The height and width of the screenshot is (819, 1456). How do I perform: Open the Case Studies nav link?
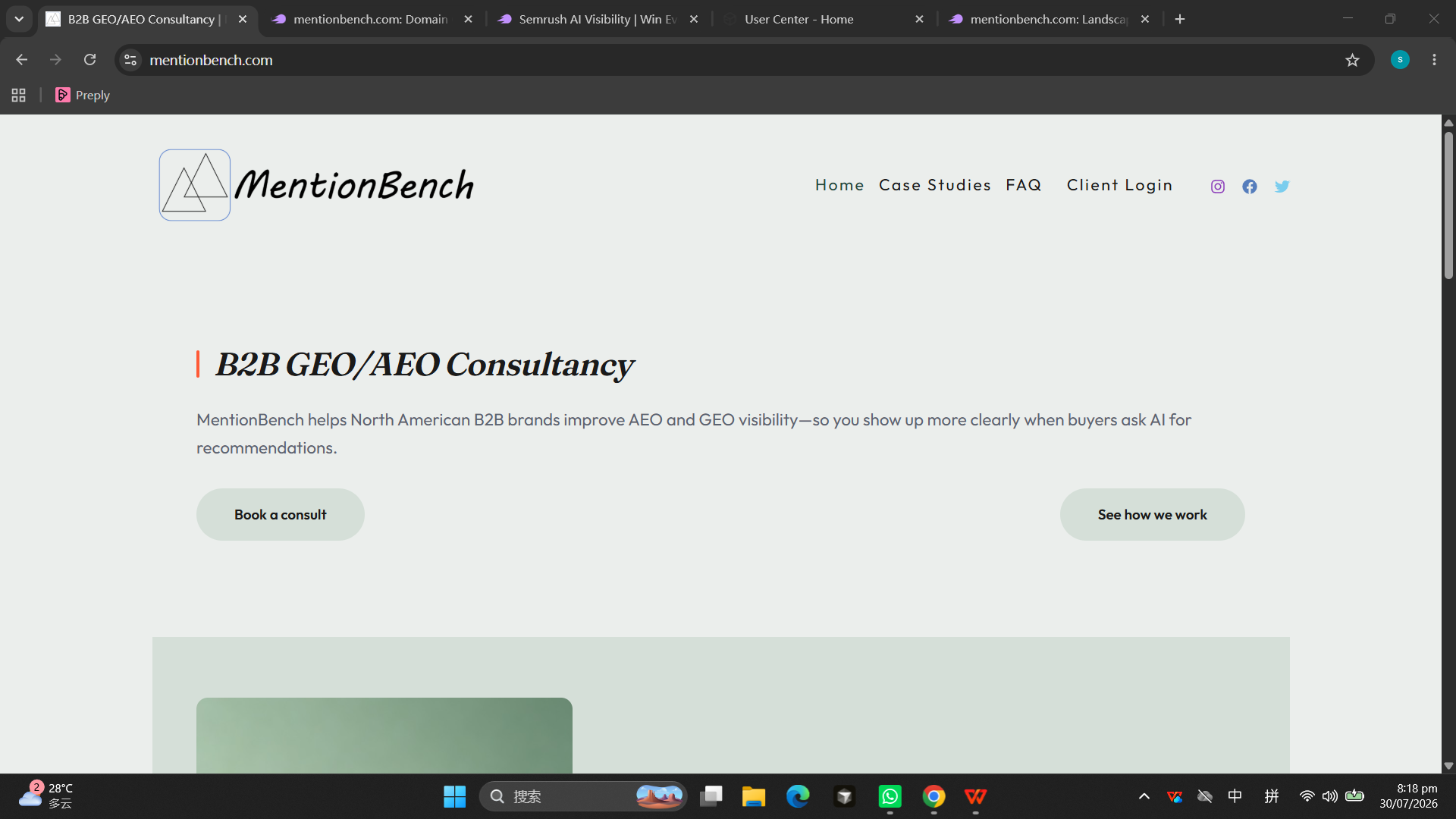point(934,185)
